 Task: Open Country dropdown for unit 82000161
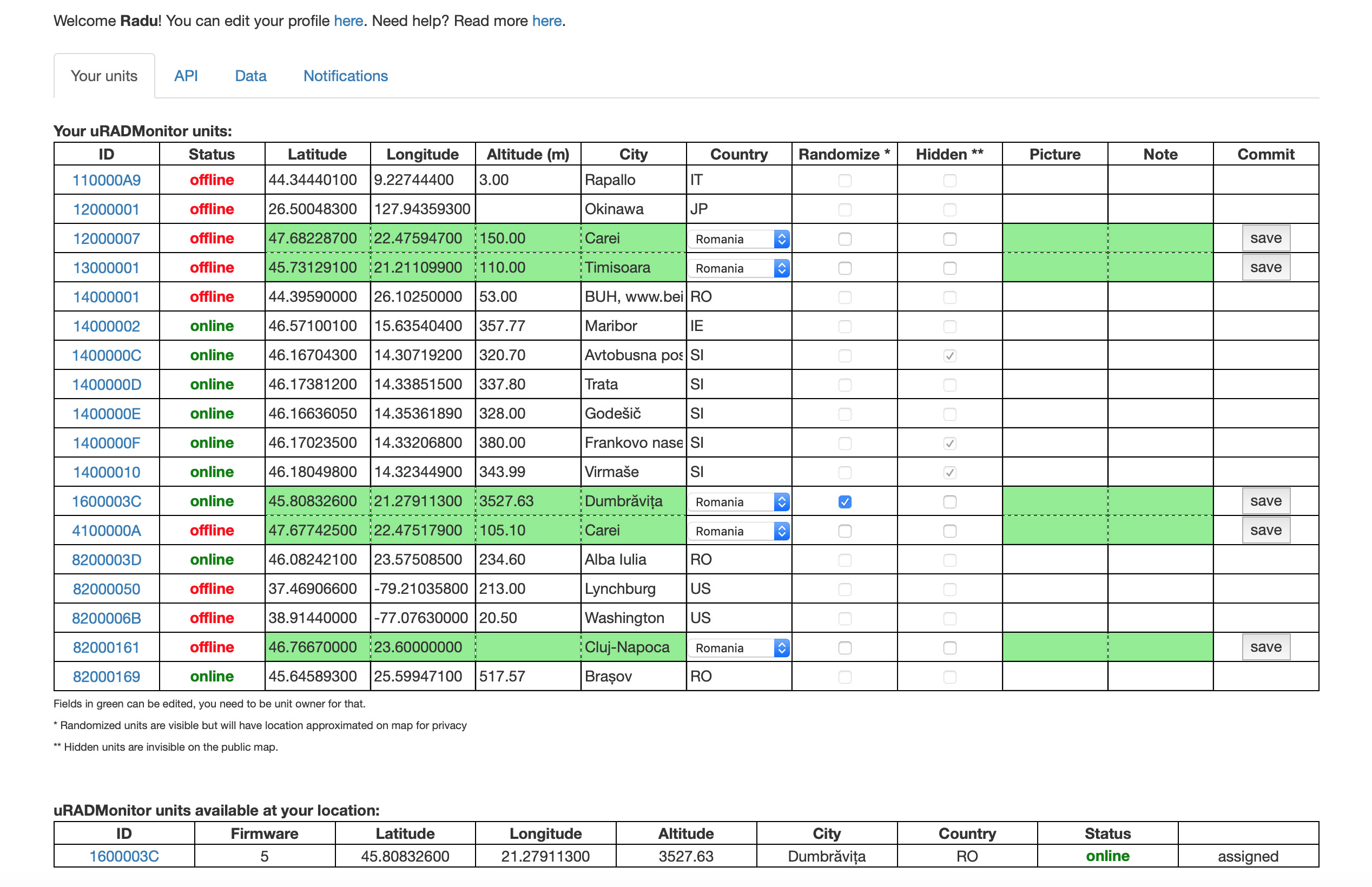(738, 648)
